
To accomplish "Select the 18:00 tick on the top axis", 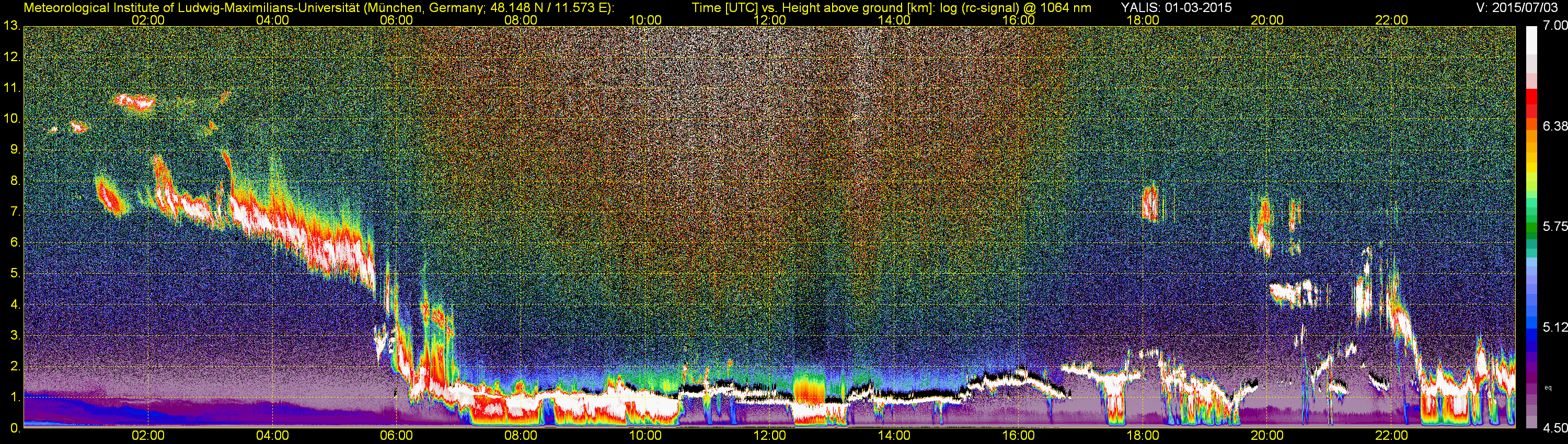I will 1143,20.
